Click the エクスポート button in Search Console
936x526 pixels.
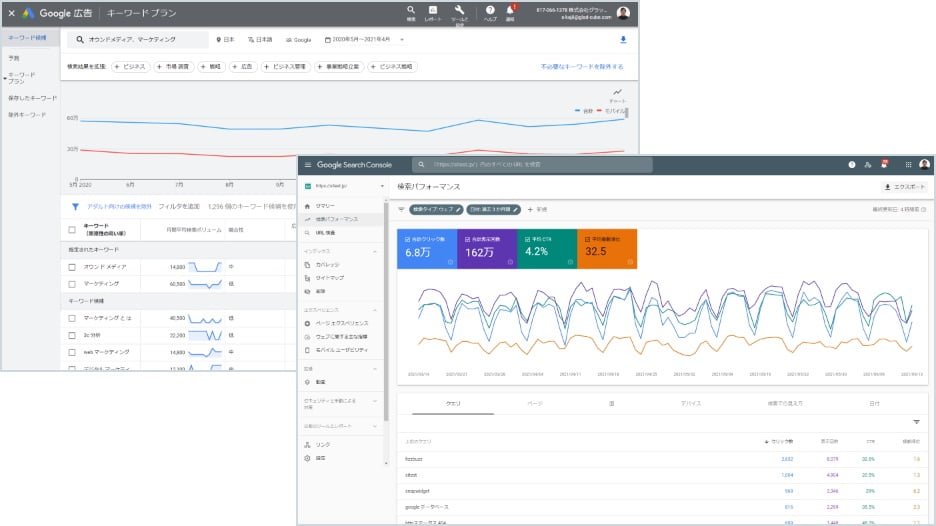coord(905,187)
